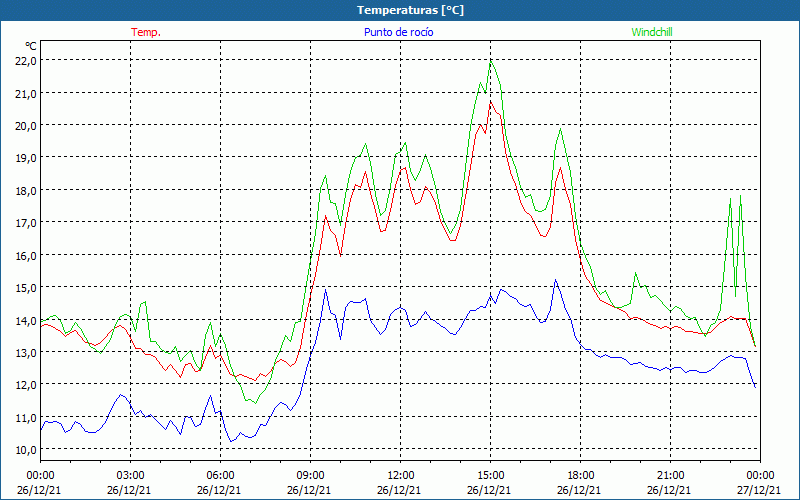Image resolution: width=800 pixels, height=500 pixels.
Task: Select the blue "Punto de rocío" legend label
Action: pyautogui.click(x=398, y=32)
